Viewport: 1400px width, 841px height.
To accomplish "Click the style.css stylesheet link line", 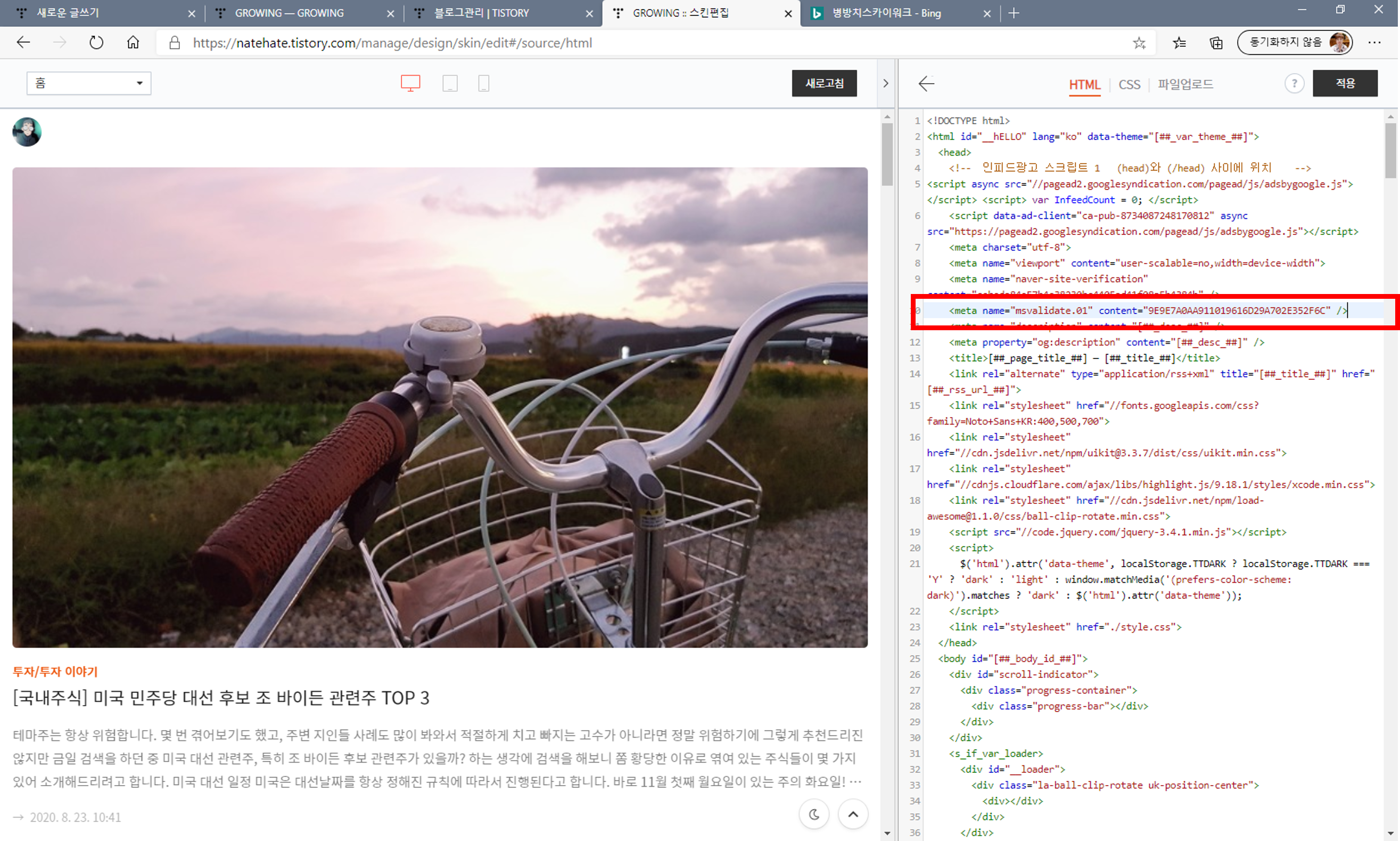I will coord(1065,627).
